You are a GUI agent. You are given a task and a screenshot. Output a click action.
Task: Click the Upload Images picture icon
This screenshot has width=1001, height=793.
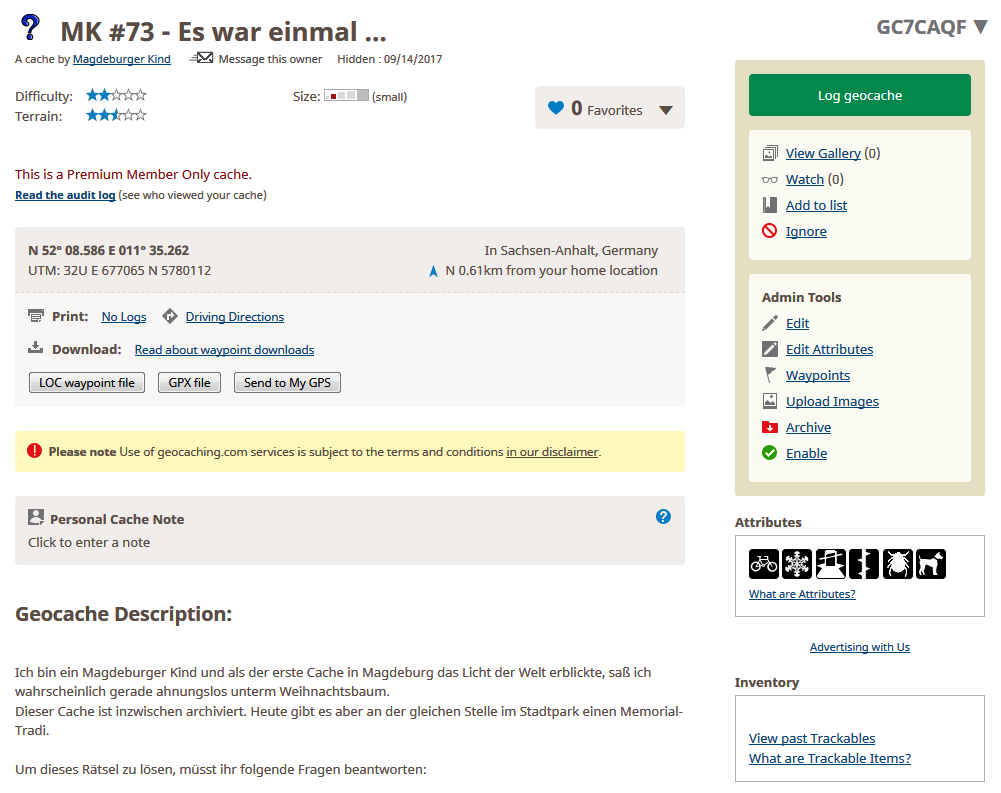pyautogui.click(x=770, y=401)
